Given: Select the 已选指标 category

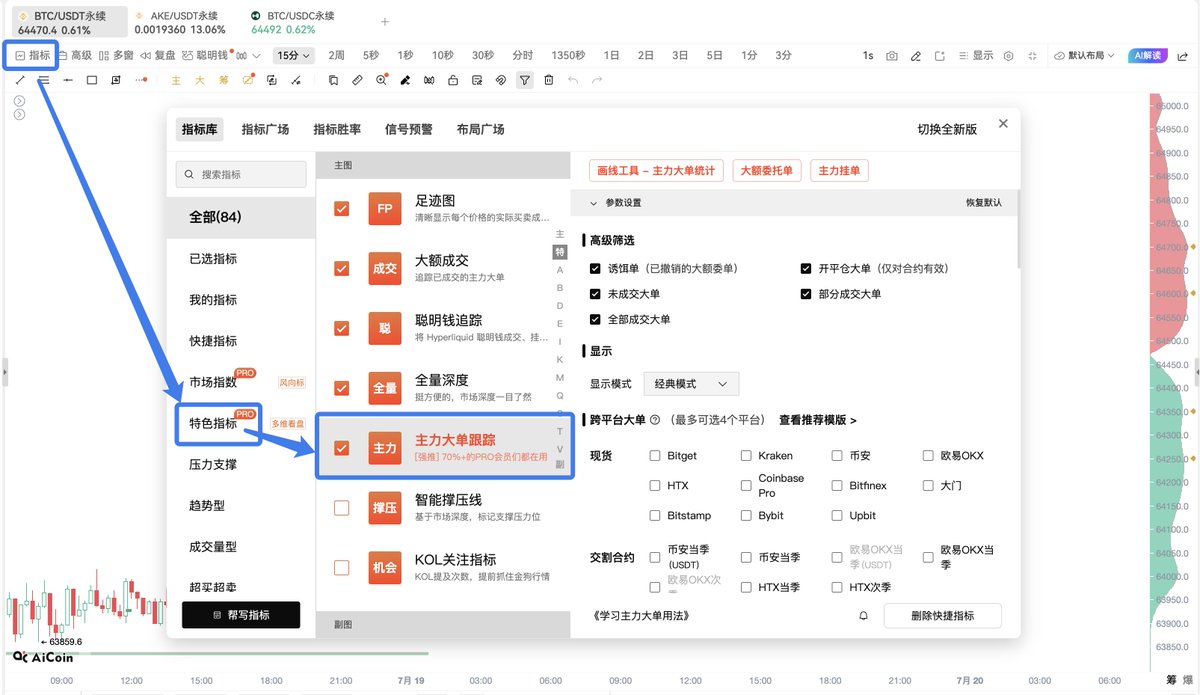Looking at the screenshot, I should tap(213, 258).
